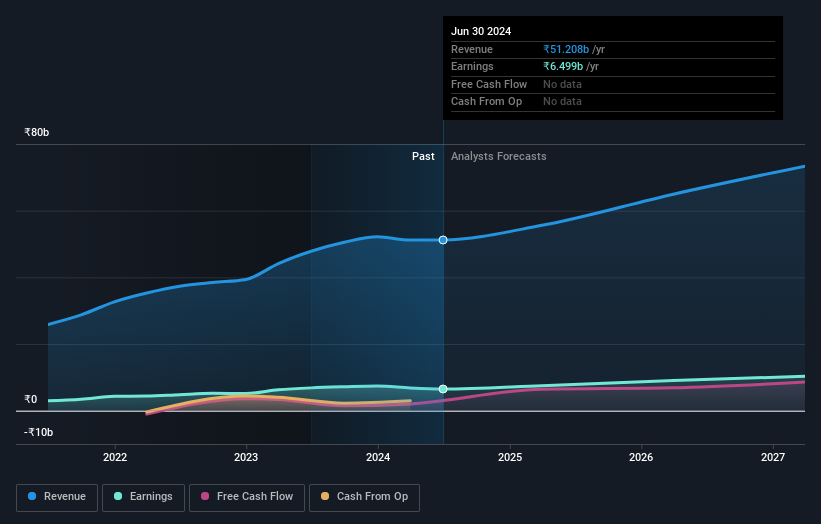821x524 pixels.
Task: Toggle the Earnings legend series
Action: [x=143, y=497]
